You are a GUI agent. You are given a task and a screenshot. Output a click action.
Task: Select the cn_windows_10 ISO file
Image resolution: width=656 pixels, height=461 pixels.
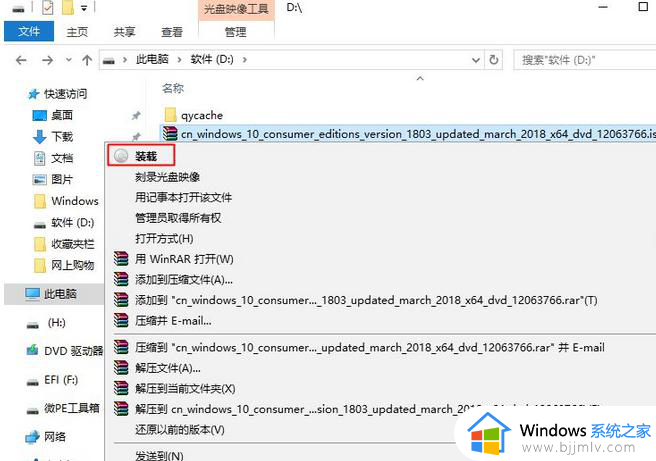(x=408, y=133)
